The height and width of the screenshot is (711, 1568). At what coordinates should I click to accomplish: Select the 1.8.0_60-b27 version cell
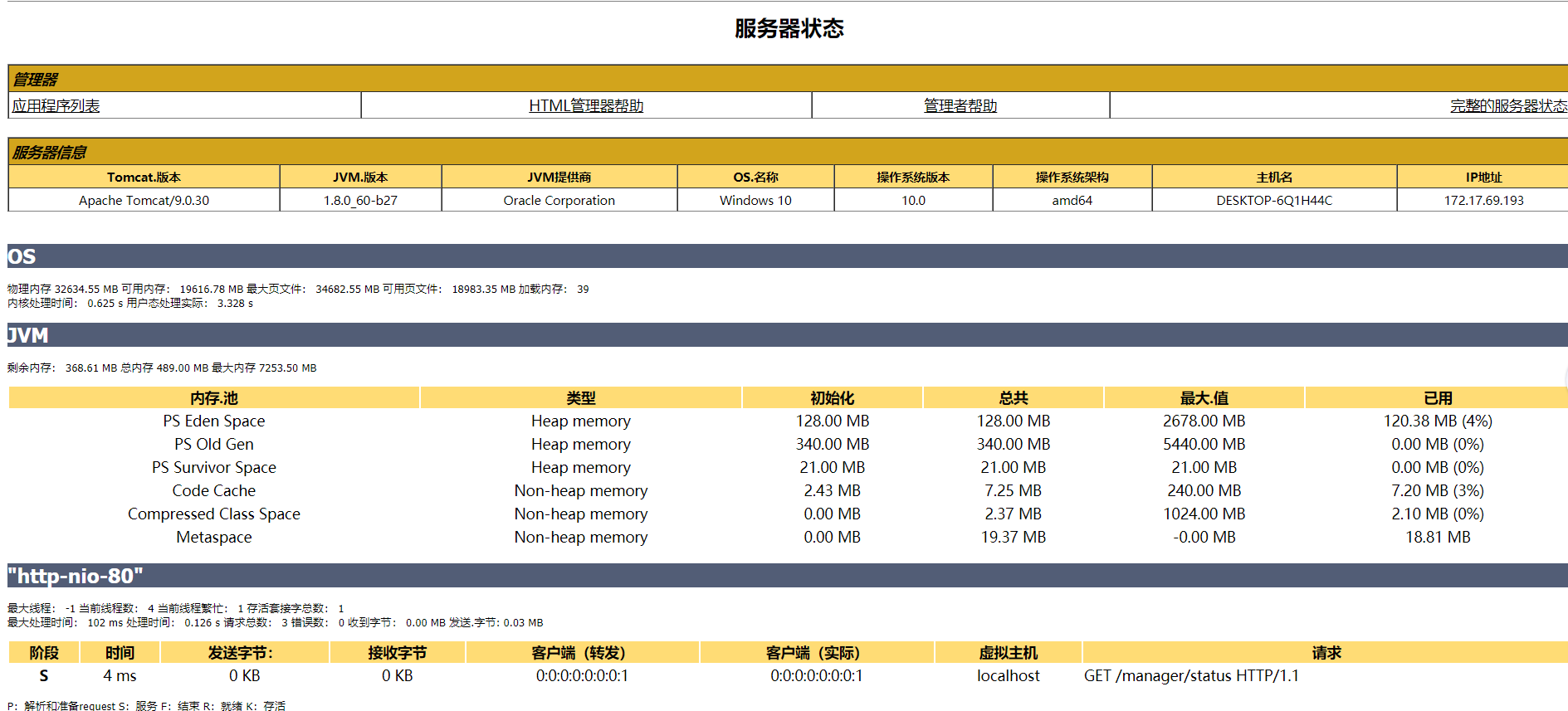click(360, 200)
